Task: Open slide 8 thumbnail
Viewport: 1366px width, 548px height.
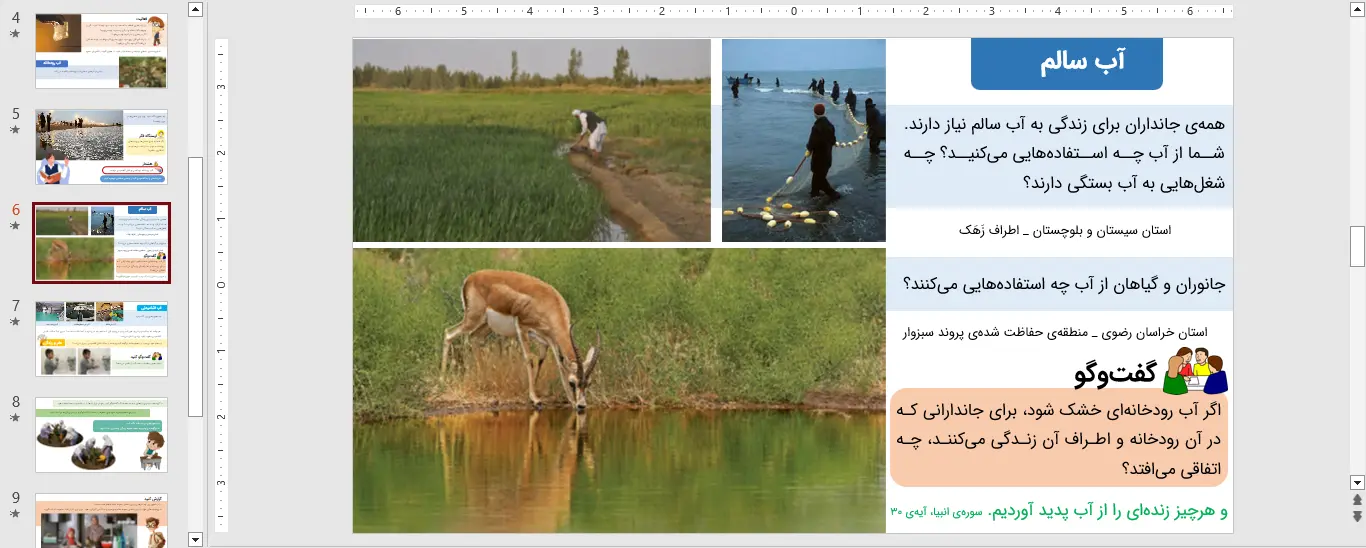Action: [x=101, y=435]
